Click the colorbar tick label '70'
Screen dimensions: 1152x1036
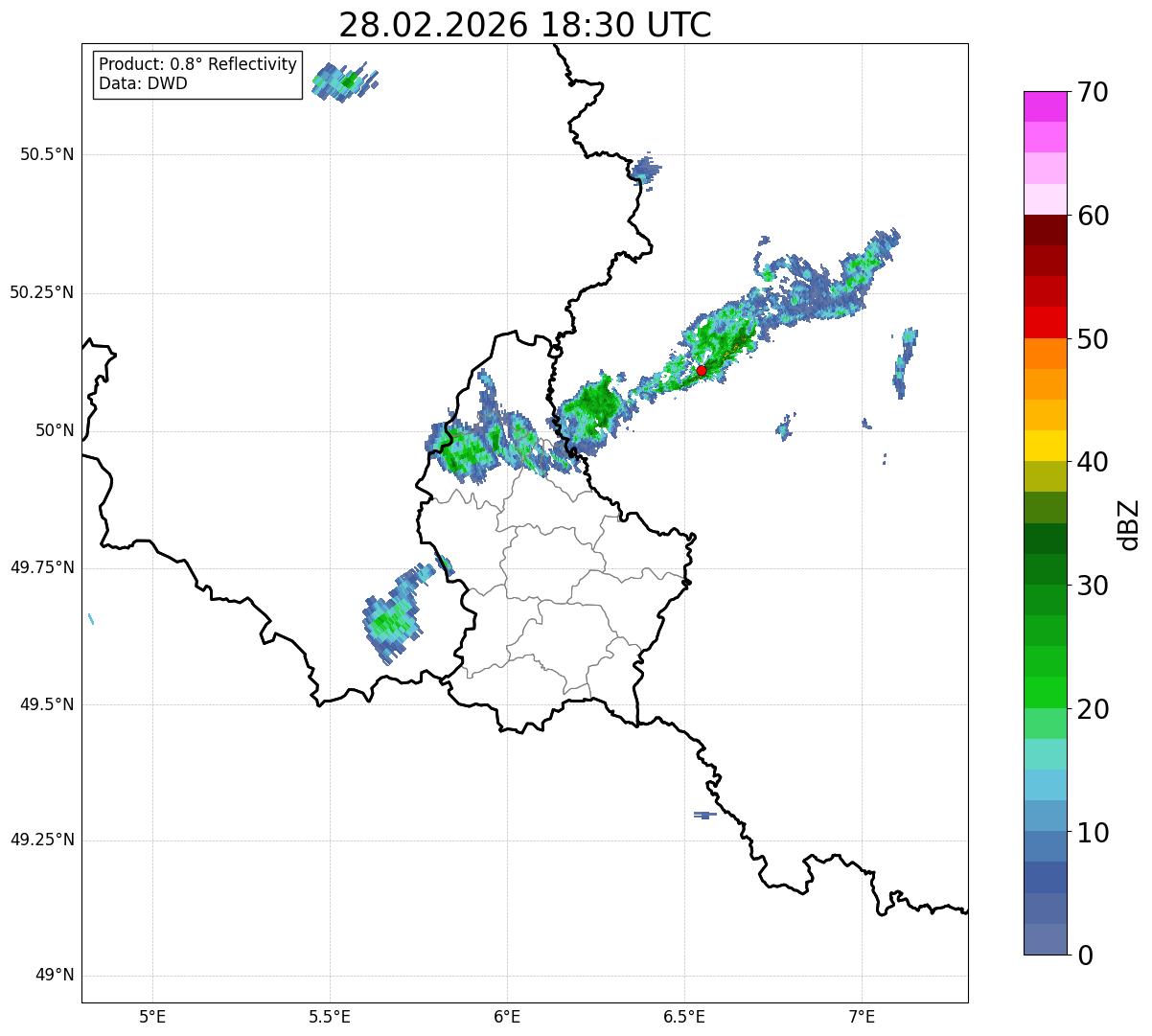[x=1093, y=92]
